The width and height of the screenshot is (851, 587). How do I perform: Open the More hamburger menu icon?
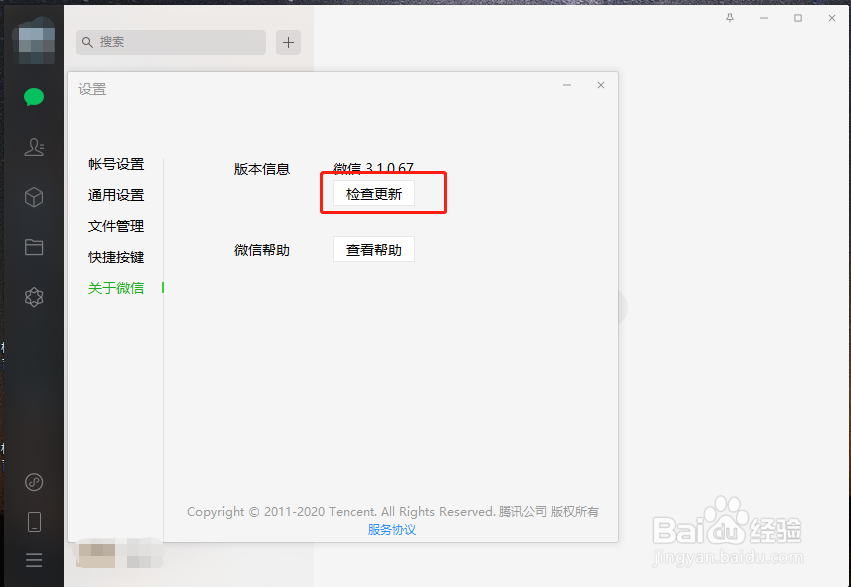pyautogui.click(x=34, y=560)
